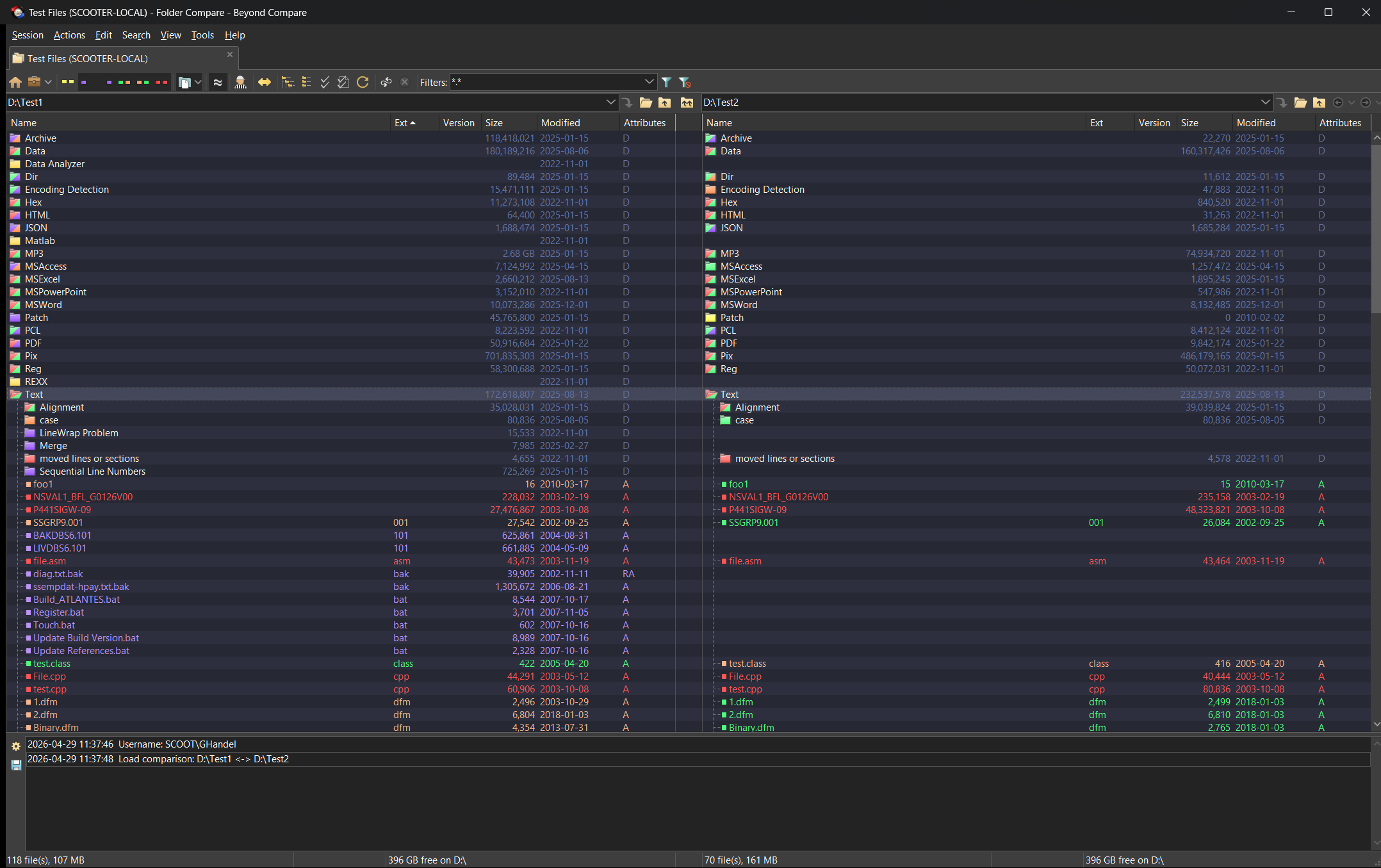The image size is (1381, 868).
Task: Toggle Suppress Filters funnel icon
Action: point(685,82)
